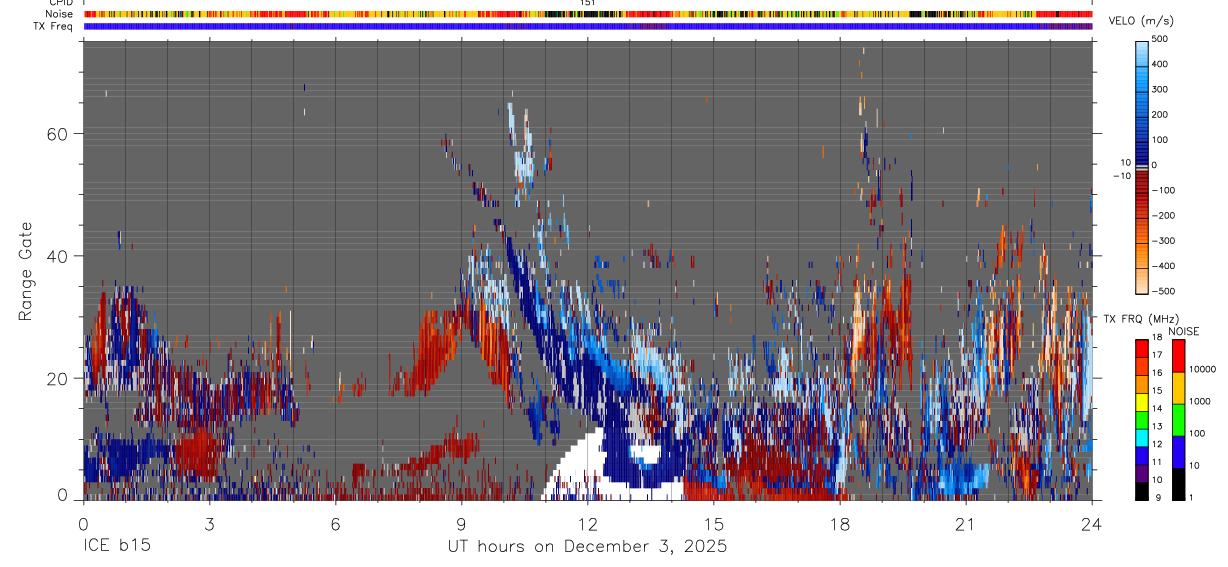Click hour tick label '0' on the time axis

(x=83, y=524)
